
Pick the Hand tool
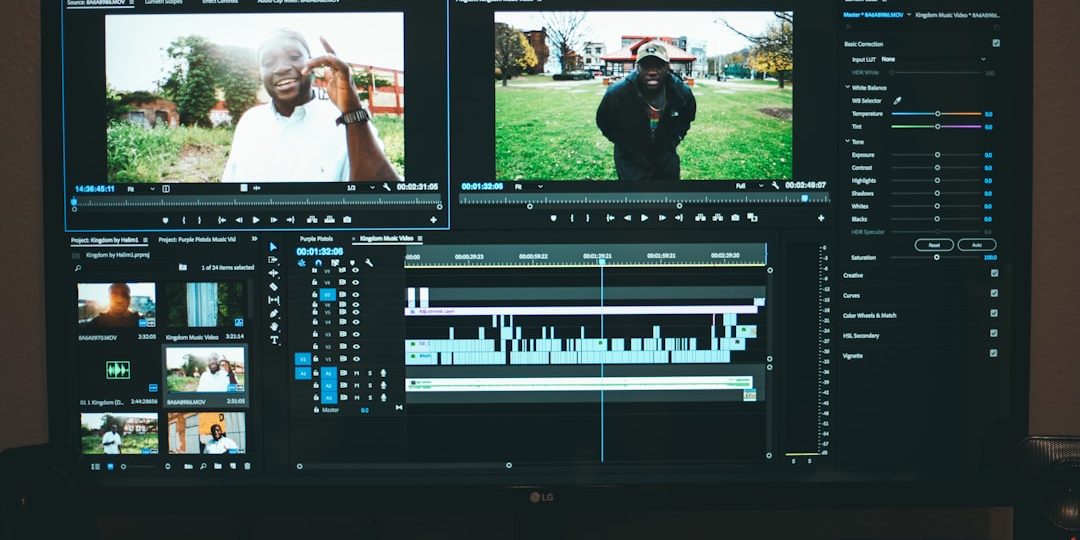click(x=274, y=327)
